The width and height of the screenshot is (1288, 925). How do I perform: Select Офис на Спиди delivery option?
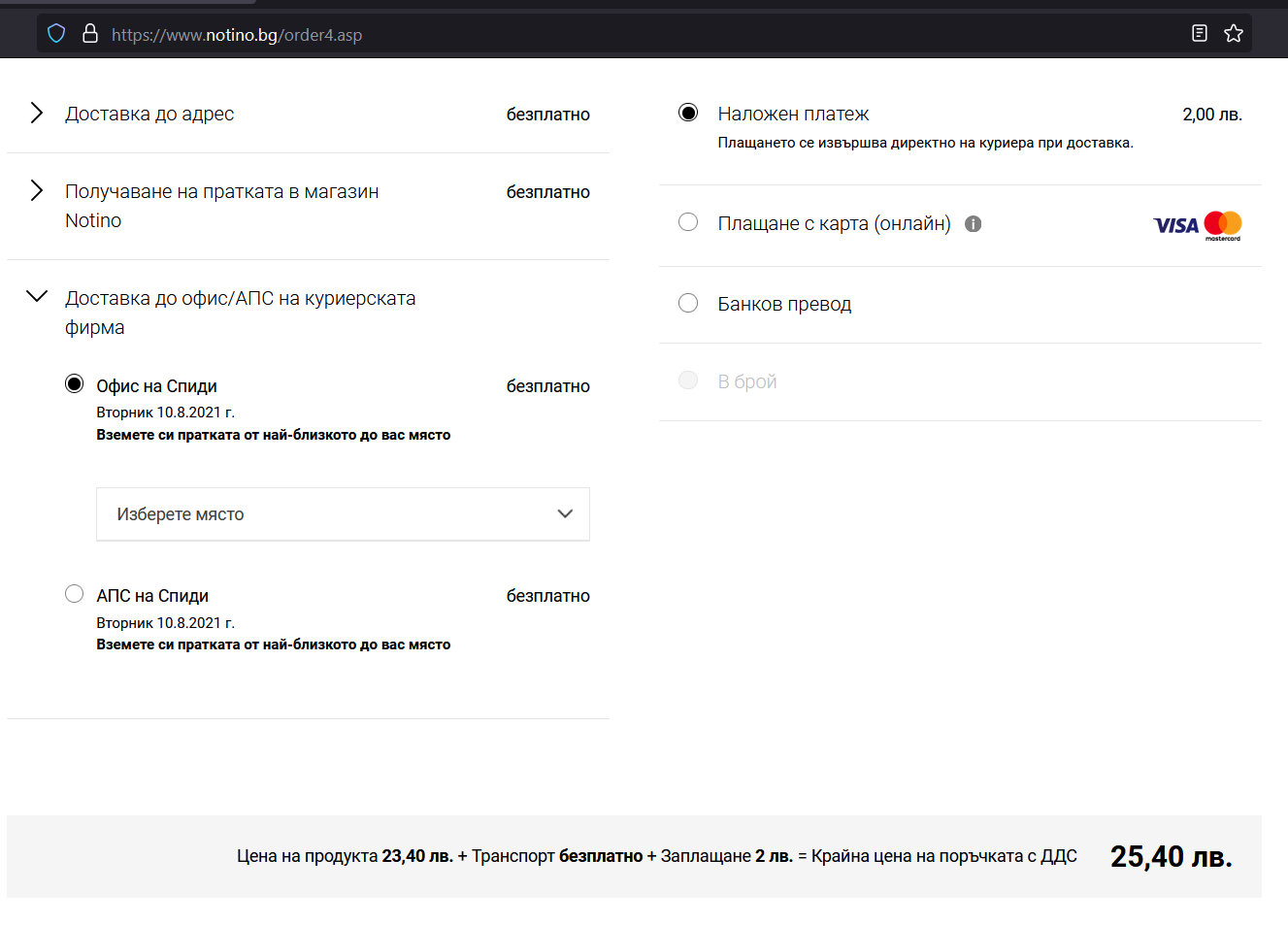75,384
